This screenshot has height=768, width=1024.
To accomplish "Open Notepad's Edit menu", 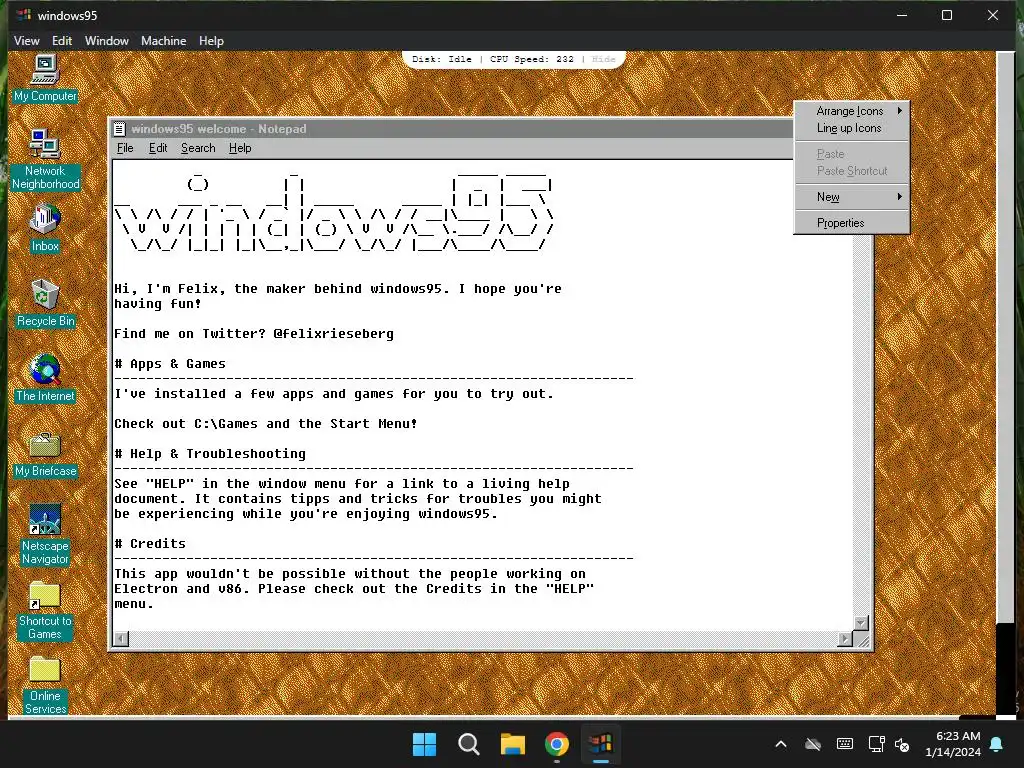I will [x=158, y=148].
